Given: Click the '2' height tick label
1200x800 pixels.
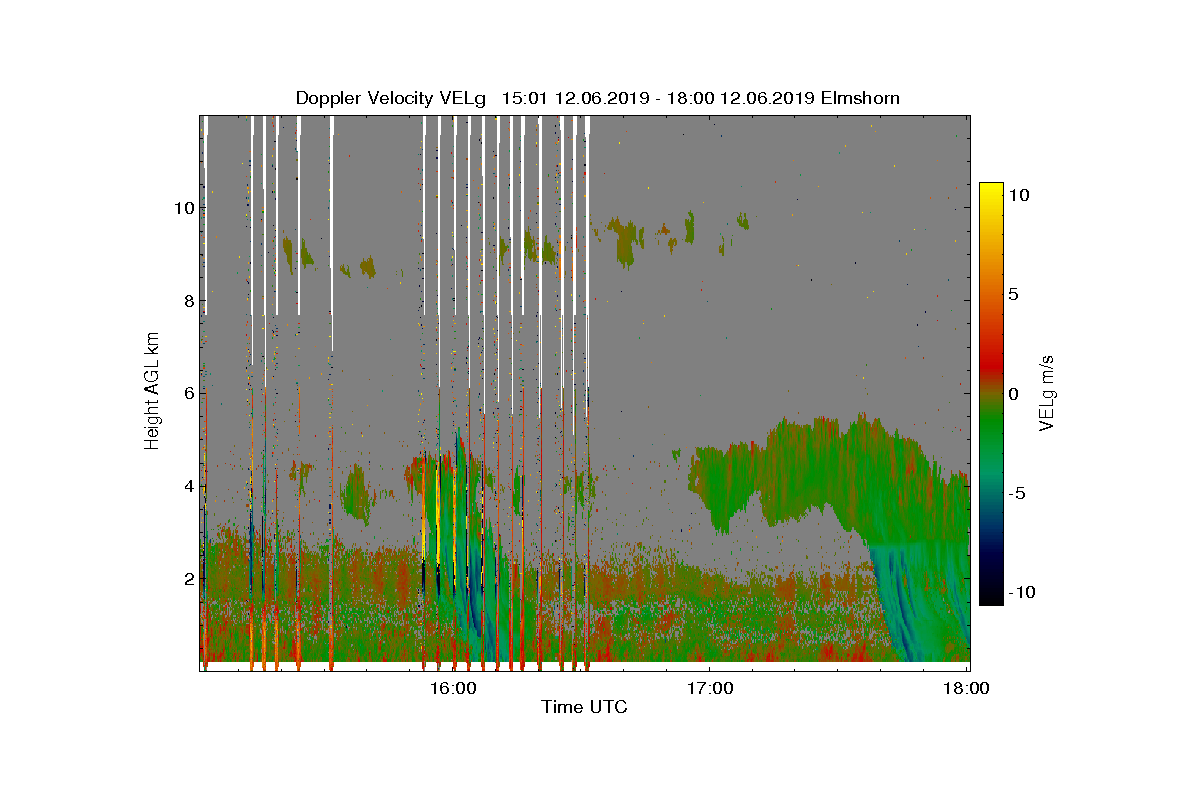Looking at the screenshot, I should pos(187,578).
